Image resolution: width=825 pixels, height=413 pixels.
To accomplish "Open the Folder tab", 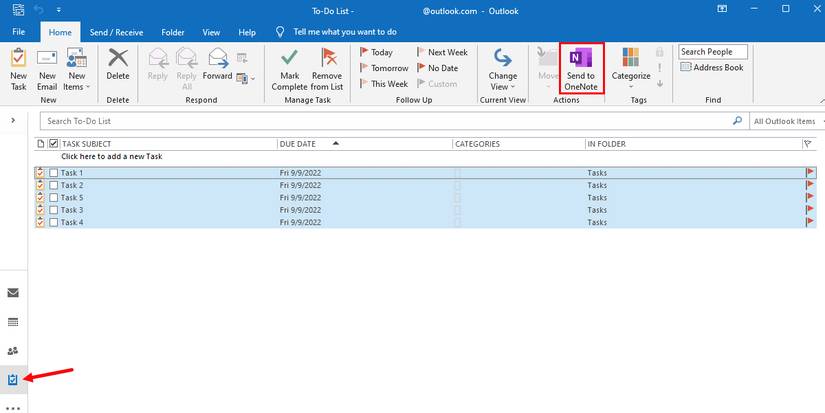I will [x=173, y=32].
